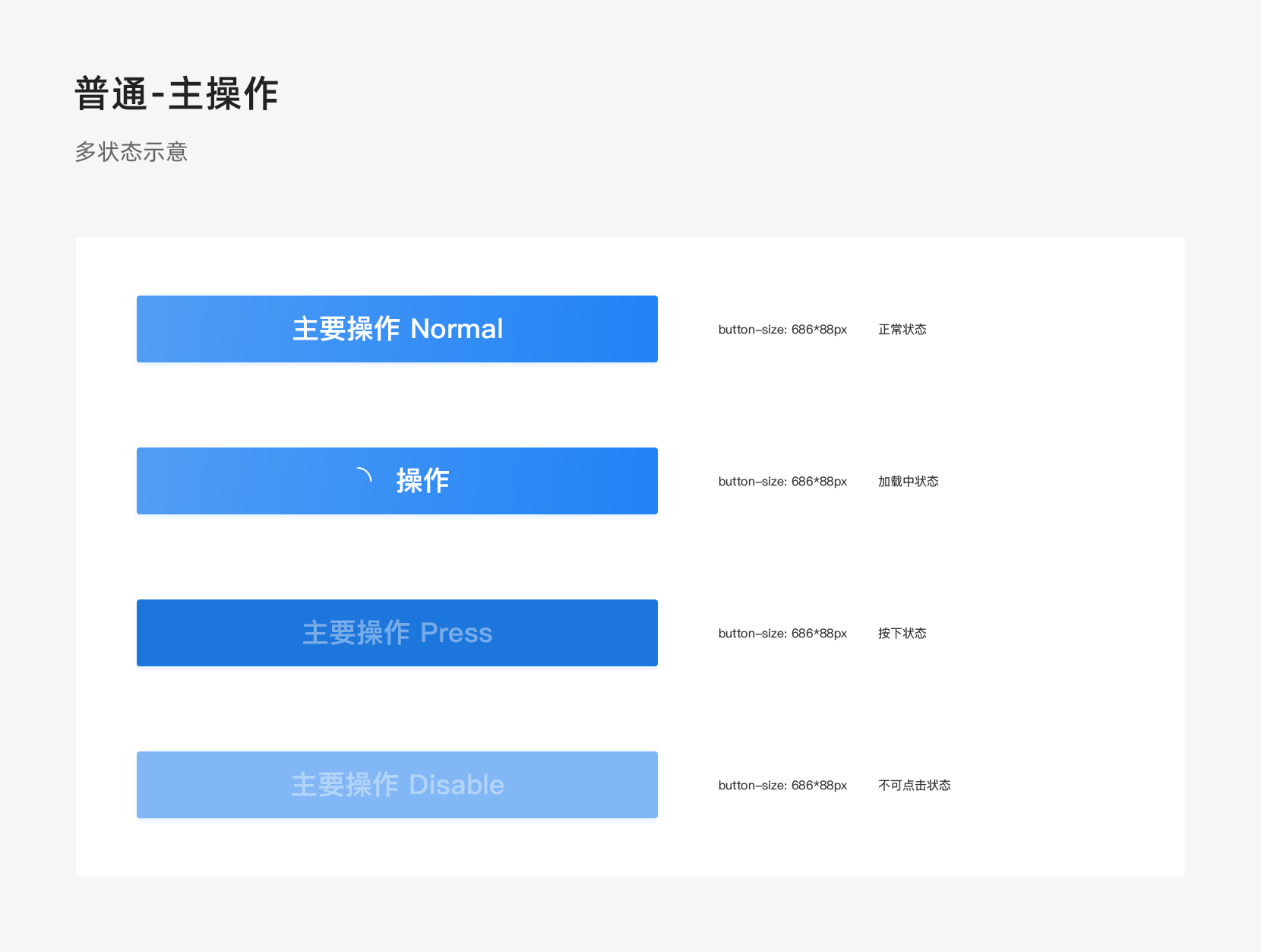Click the 正常状态 label
This screenshot has width=1261, height=952.
pos(902,329)
